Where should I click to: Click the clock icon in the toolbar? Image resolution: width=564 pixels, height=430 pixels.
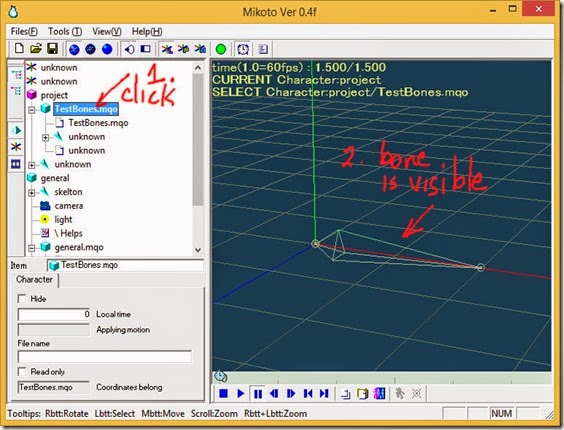tap(243, 49)
